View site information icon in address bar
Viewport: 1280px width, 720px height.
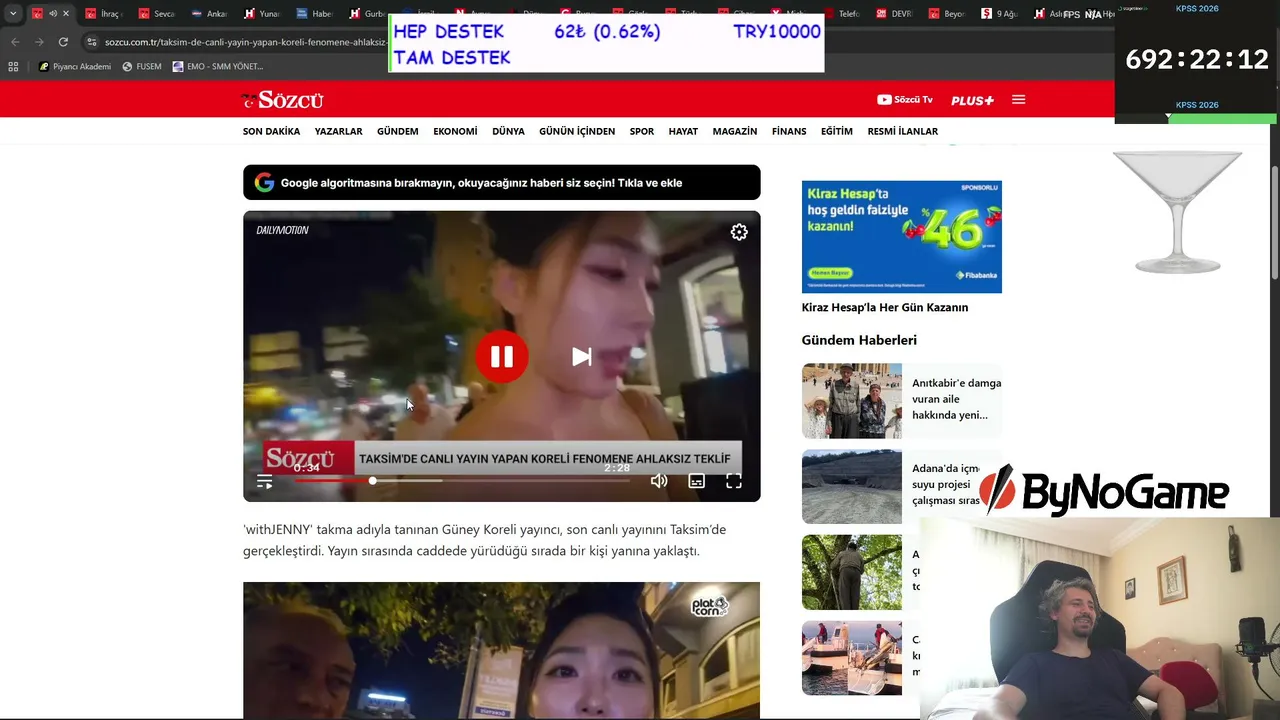(x=92, y=42)
